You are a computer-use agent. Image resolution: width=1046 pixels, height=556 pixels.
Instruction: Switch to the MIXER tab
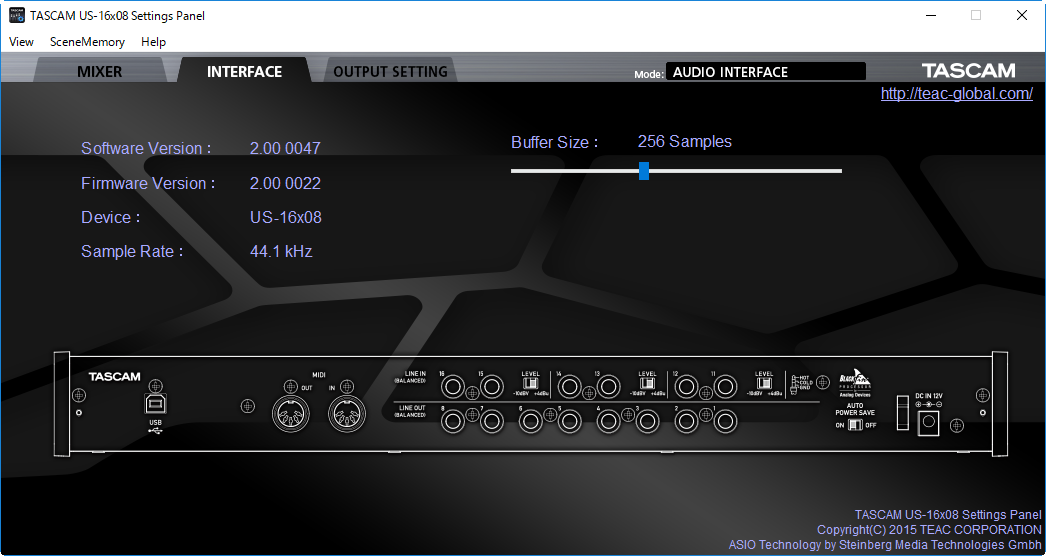[99, 71]
